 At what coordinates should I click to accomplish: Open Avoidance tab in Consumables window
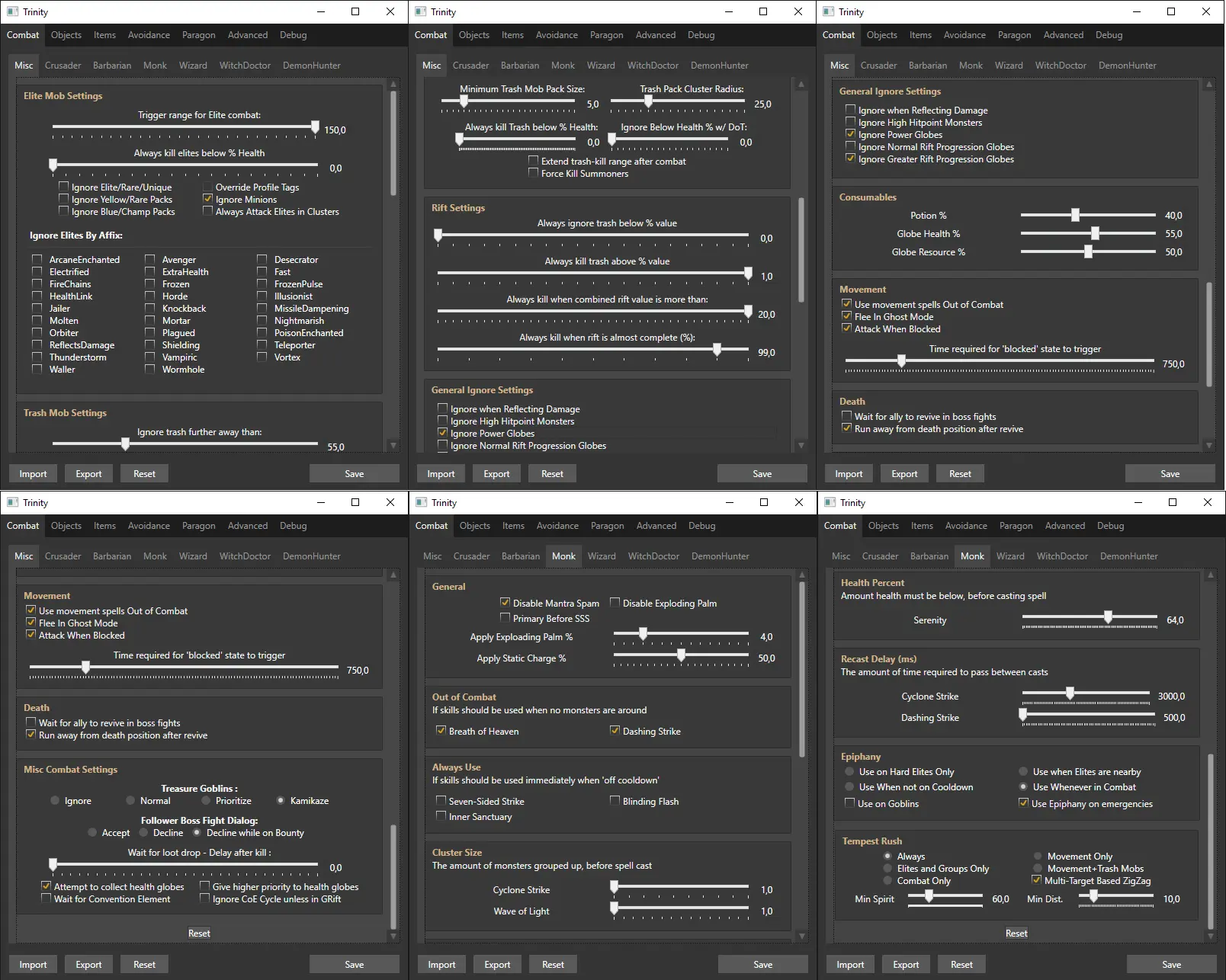tap(964, 35)
